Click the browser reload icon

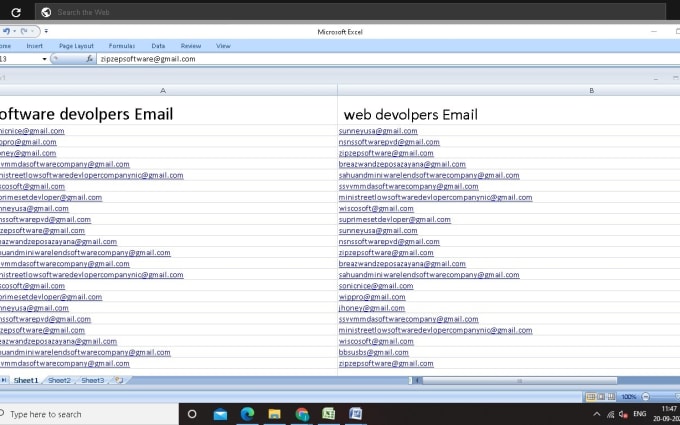tap(16, 13)
